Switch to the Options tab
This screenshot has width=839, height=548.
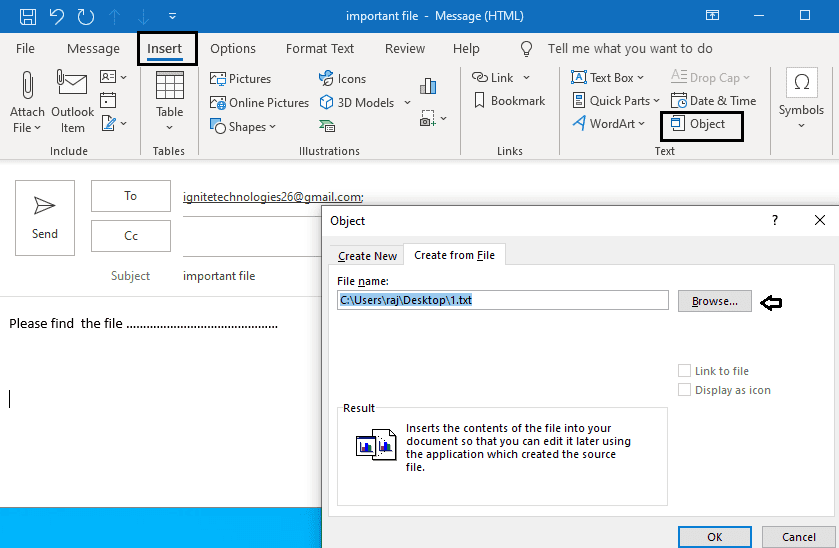coord(233,49)
